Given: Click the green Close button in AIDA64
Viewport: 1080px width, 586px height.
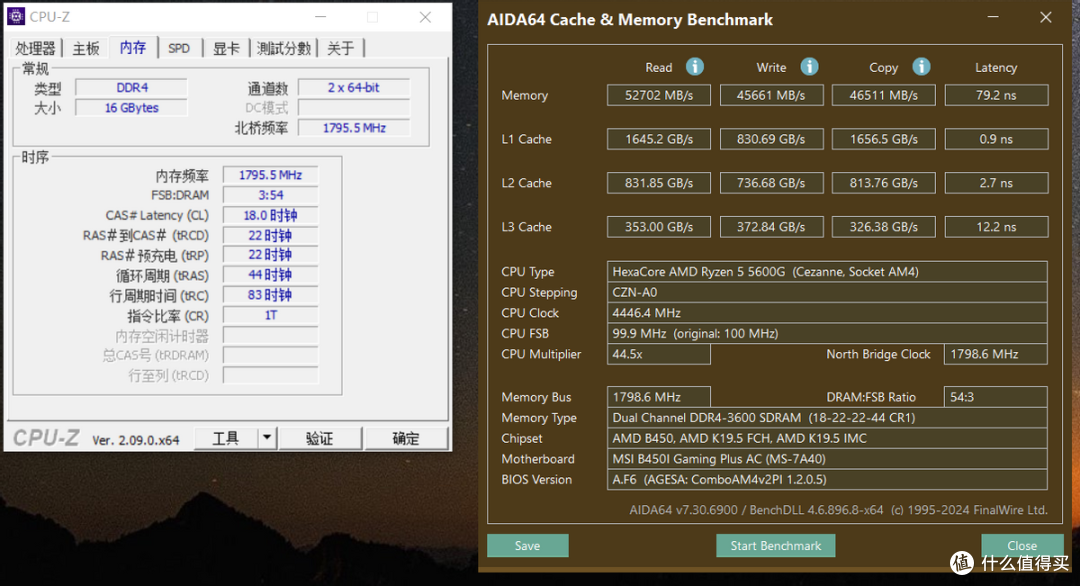Looking at the screenshot, I should point(1022,545).
